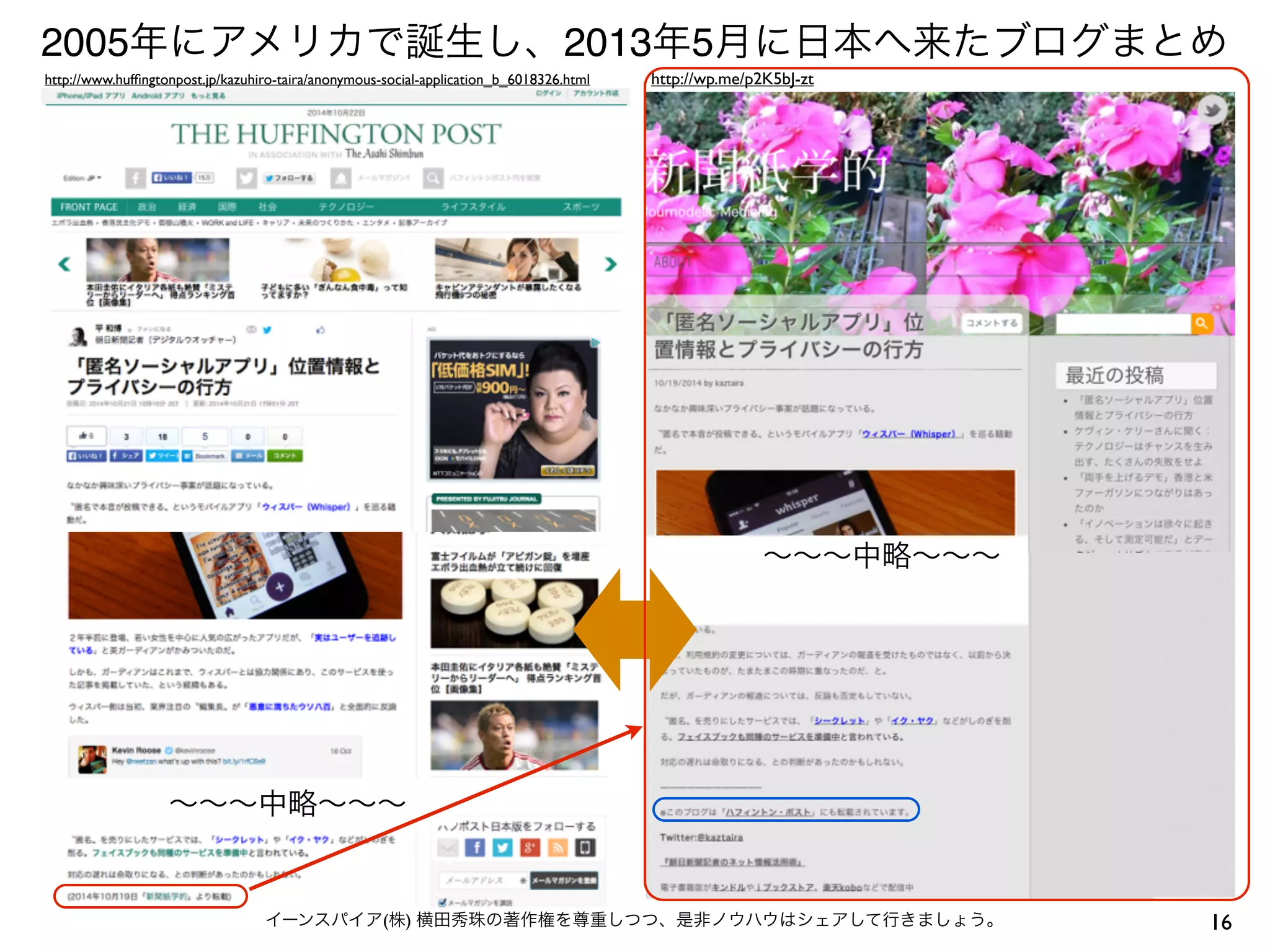Image resolution: width=1270 pixels, height=952 pixels.
Task: Click the メールマガジンを登録 button
Action: (x=564, y=880)
